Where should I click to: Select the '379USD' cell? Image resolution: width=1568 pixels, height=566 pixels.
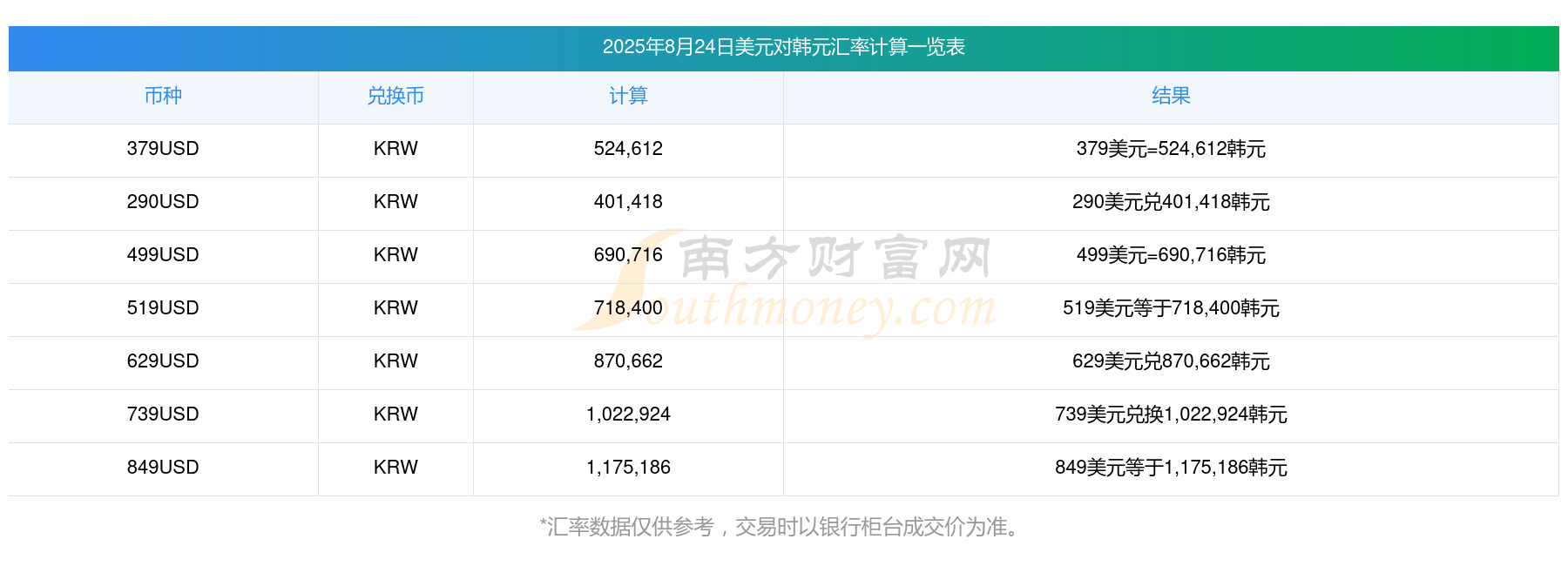click(163, 149)
